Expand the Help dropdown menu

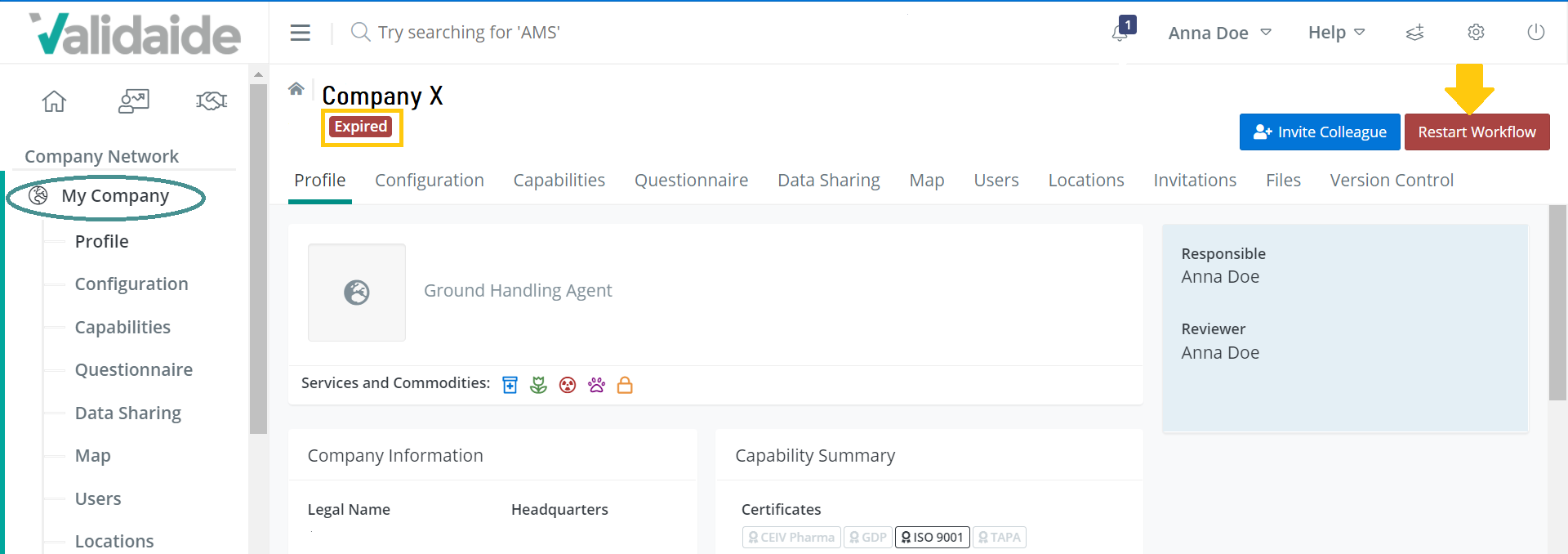pyautogui.click(x=1336, y=33)
